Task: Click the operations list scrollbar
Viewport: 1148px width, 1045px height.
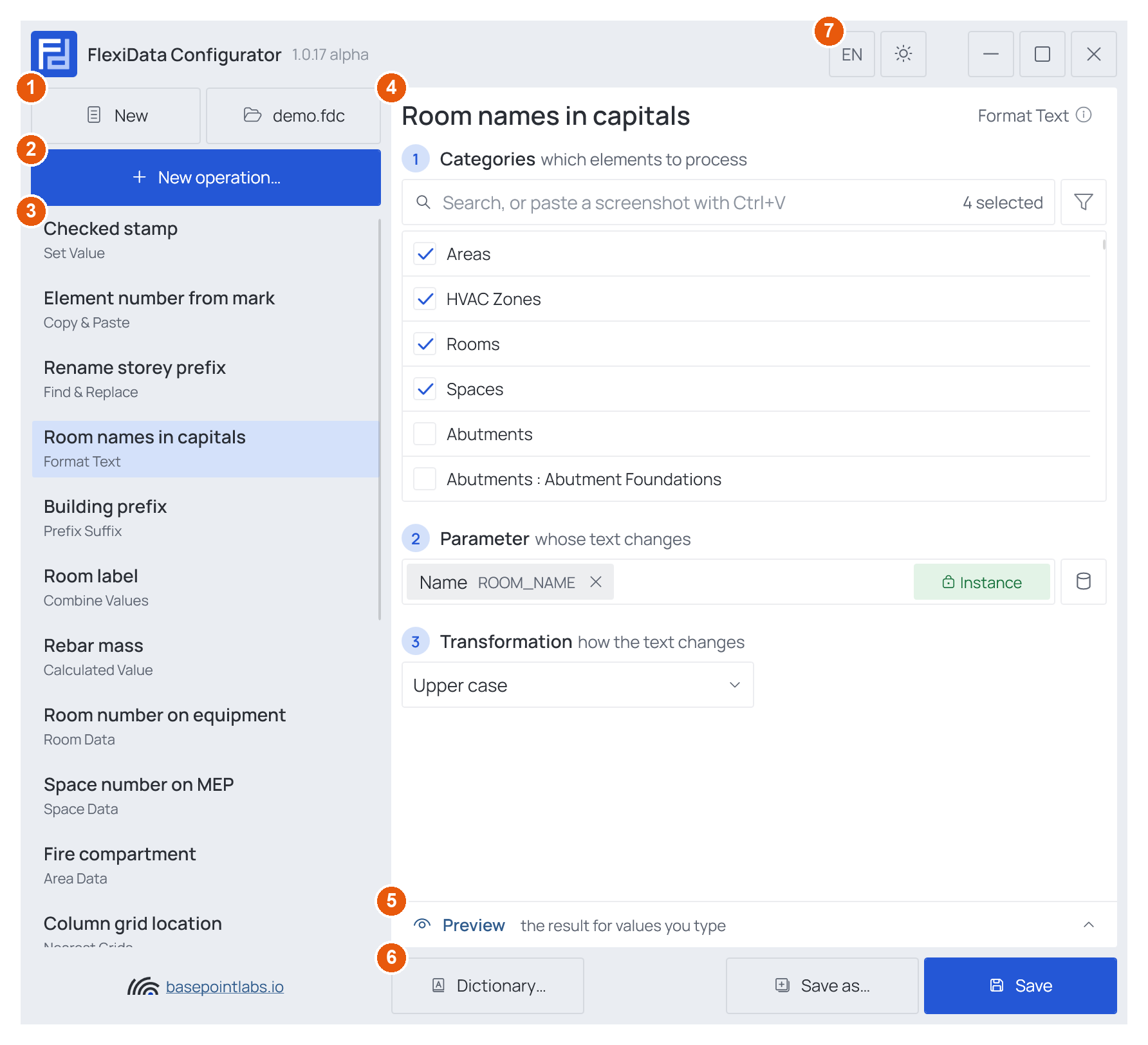Action: pos(380,420)
